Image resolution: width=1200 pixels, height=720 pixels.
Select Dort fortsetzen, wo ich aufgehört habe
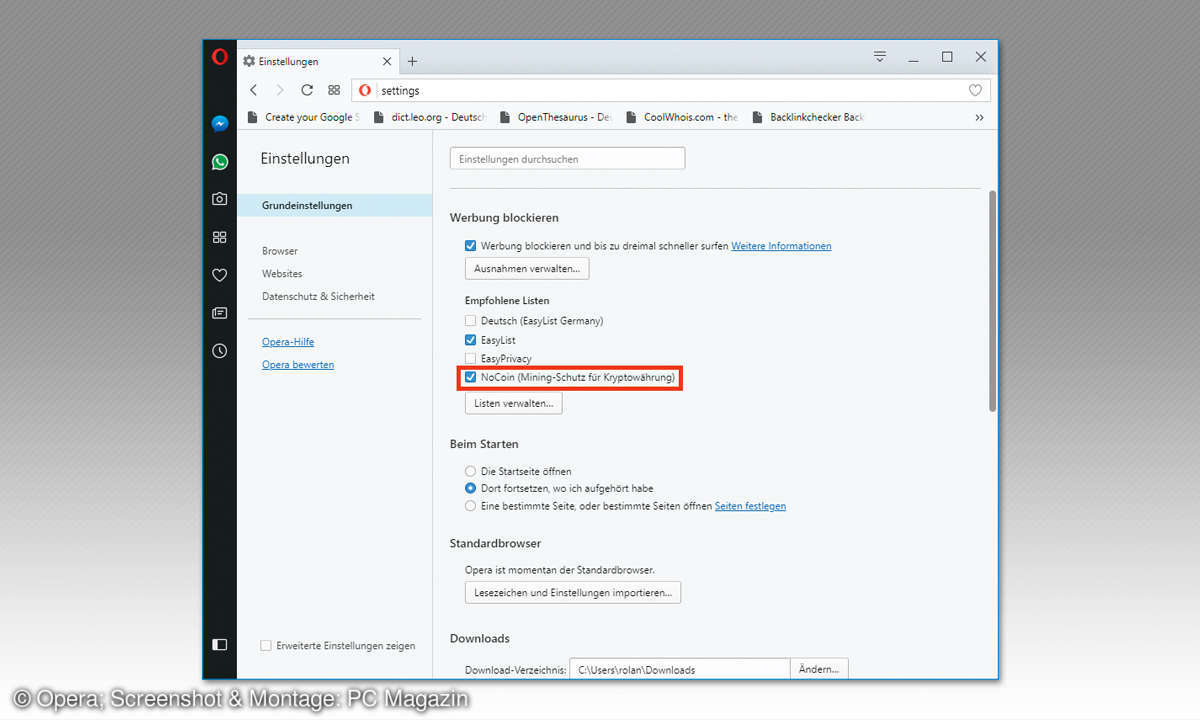(x=471, y=488)
